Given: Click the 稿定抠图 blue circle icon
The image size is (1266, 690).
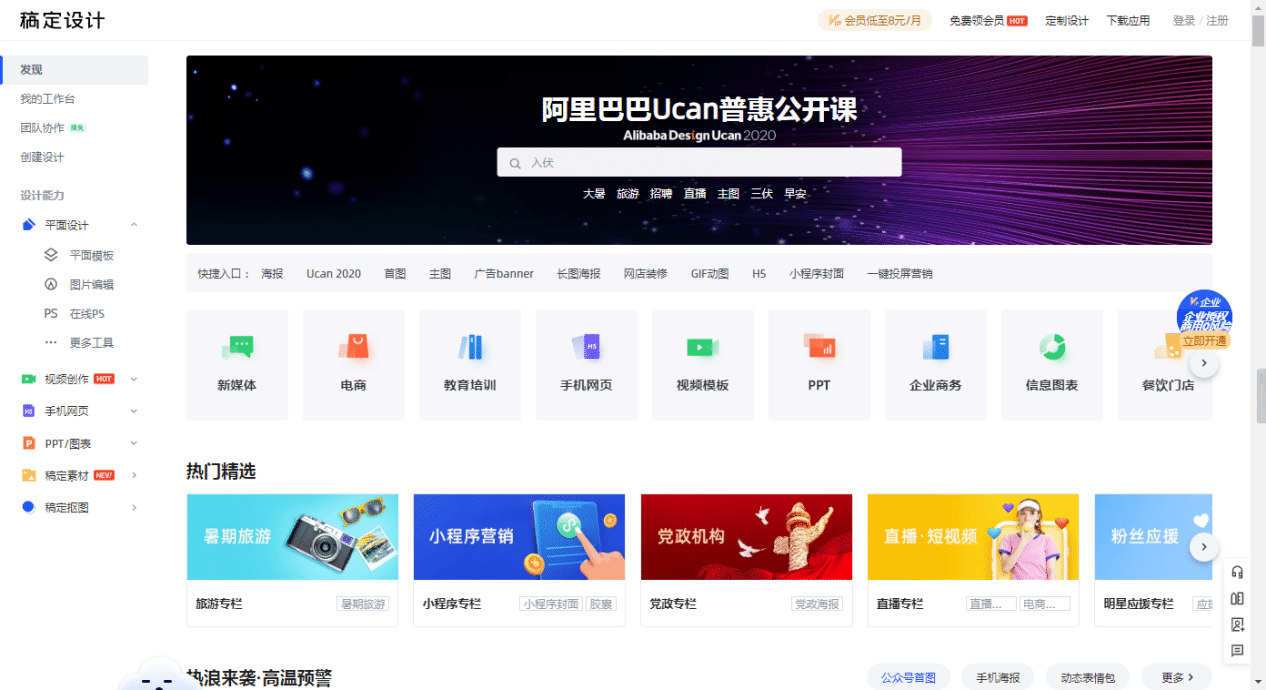Looking at the screenshot, I should pos(28,507).
